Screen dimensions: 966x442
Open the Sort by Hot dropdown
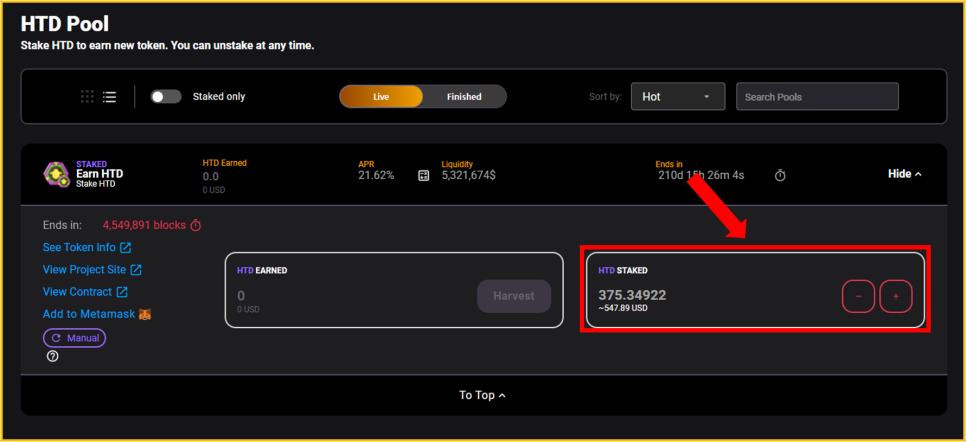678,97
